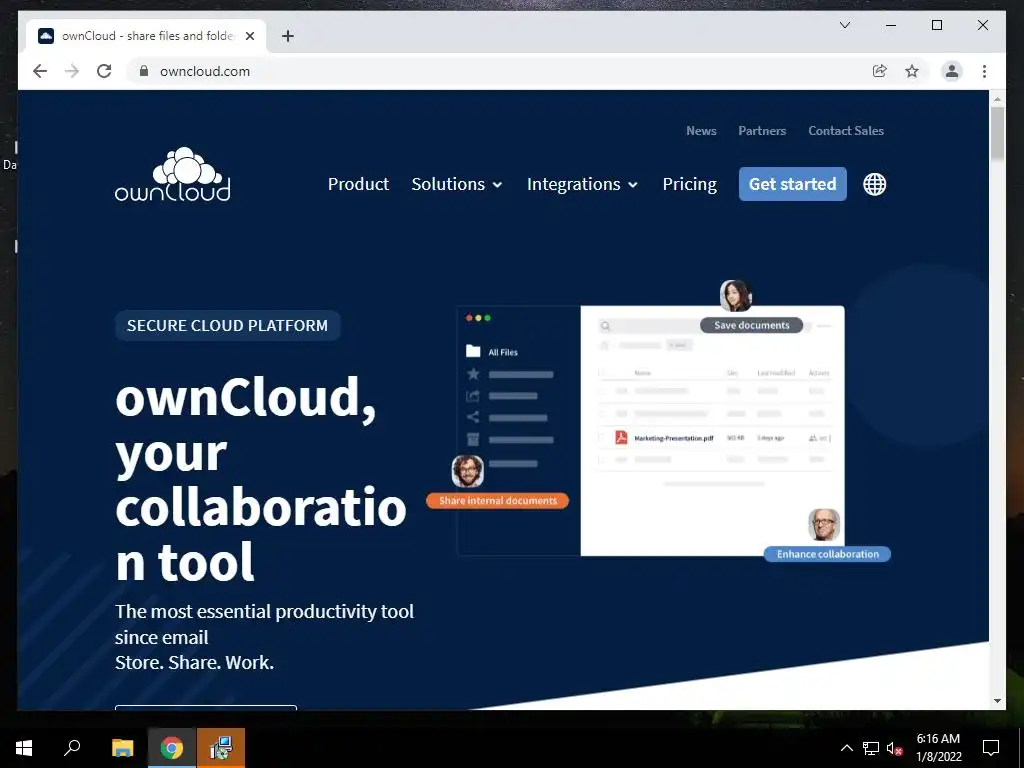Share this page icon in address bar

tap(880, 71)
